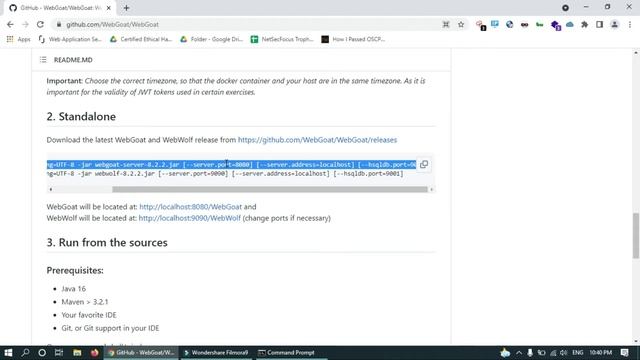Image resolution: width=640 pixels, height=360 pixels.
Task: Open the Web Application Se... bookmark
Action: coord(70,39)
